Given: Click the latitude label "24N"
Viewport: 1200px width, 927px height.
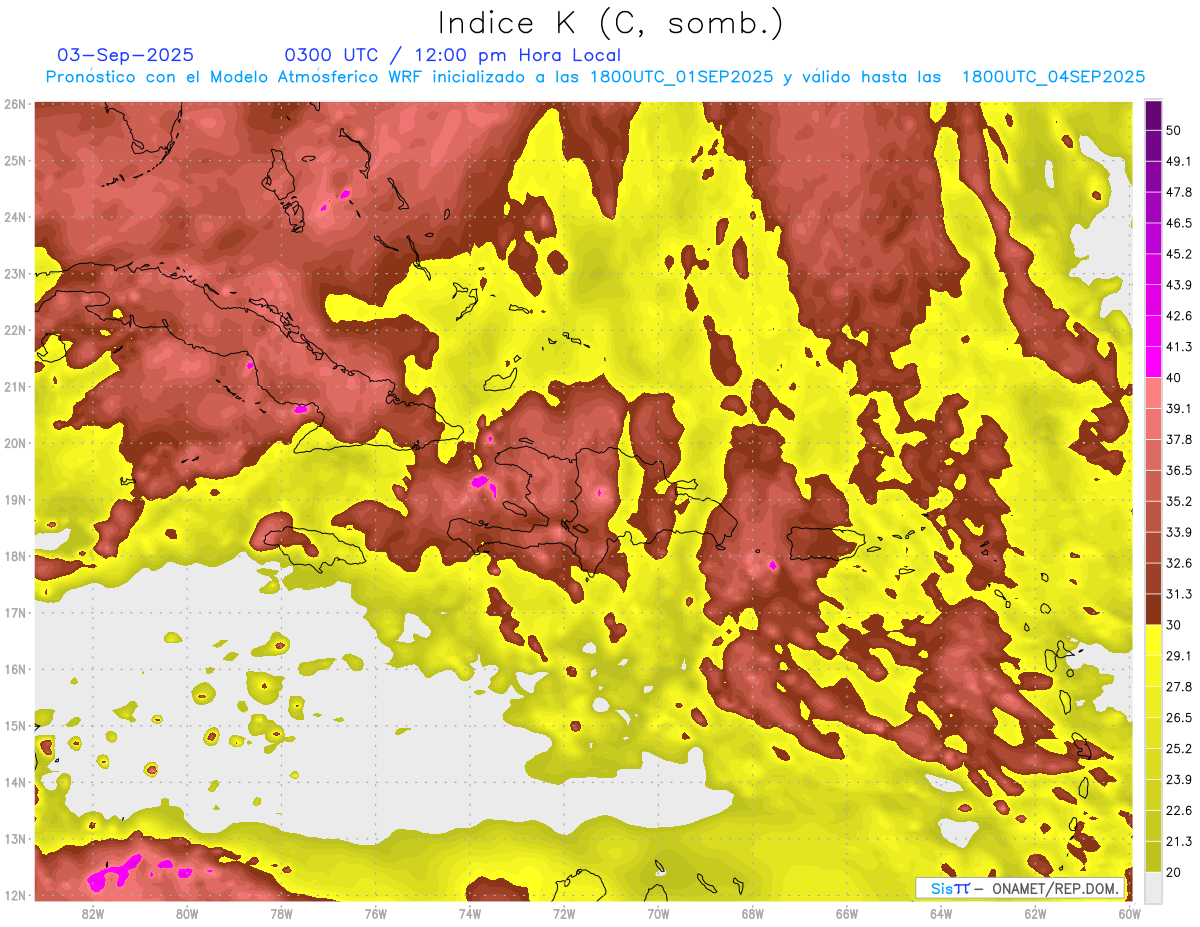Looking at the screenshot, I should coord(15,217).
